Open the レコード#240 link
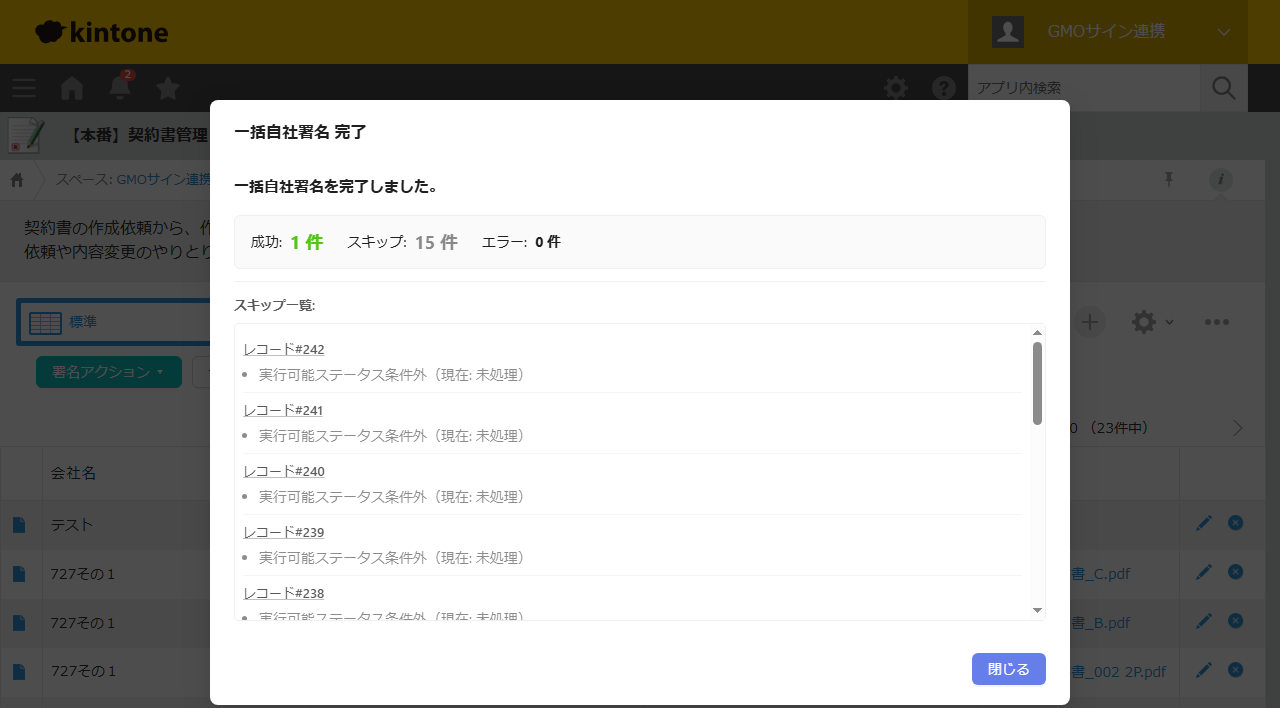Viewport: 1280px width, 708px height. pyautogui.click(x=284, y=471)
